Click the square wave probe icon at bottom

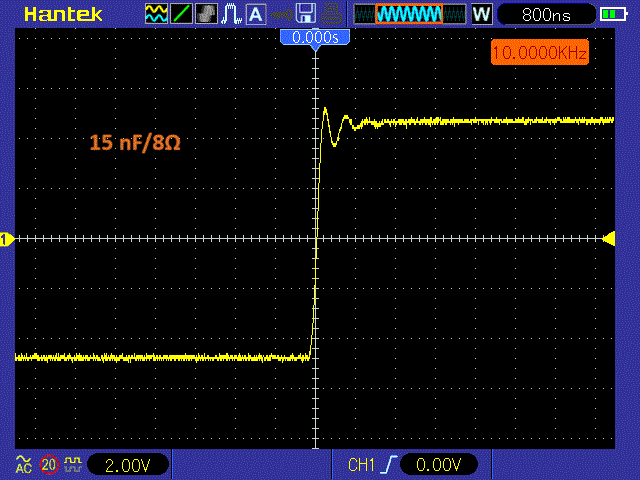click(x=73, y=464)
